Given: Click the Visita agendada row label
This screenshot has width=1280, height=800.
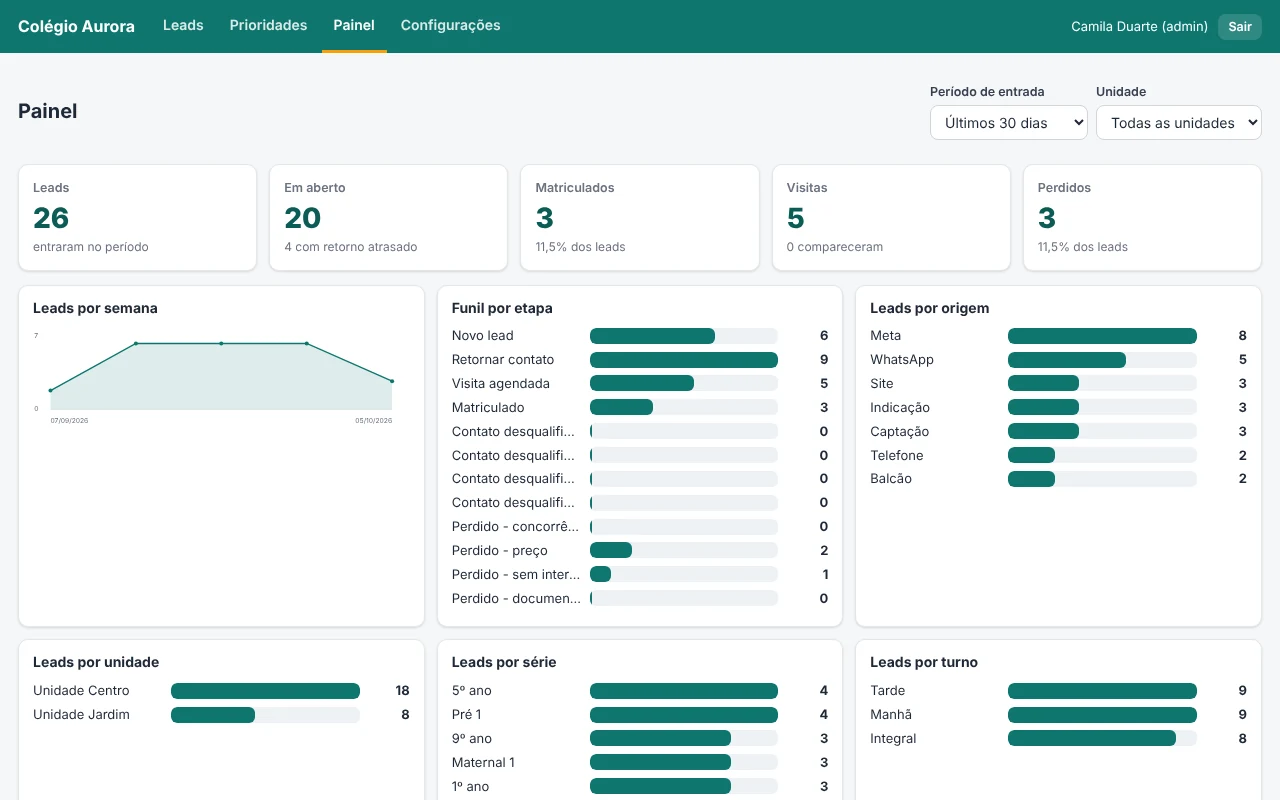Looking at the screenshot, I should pos(501,384).
